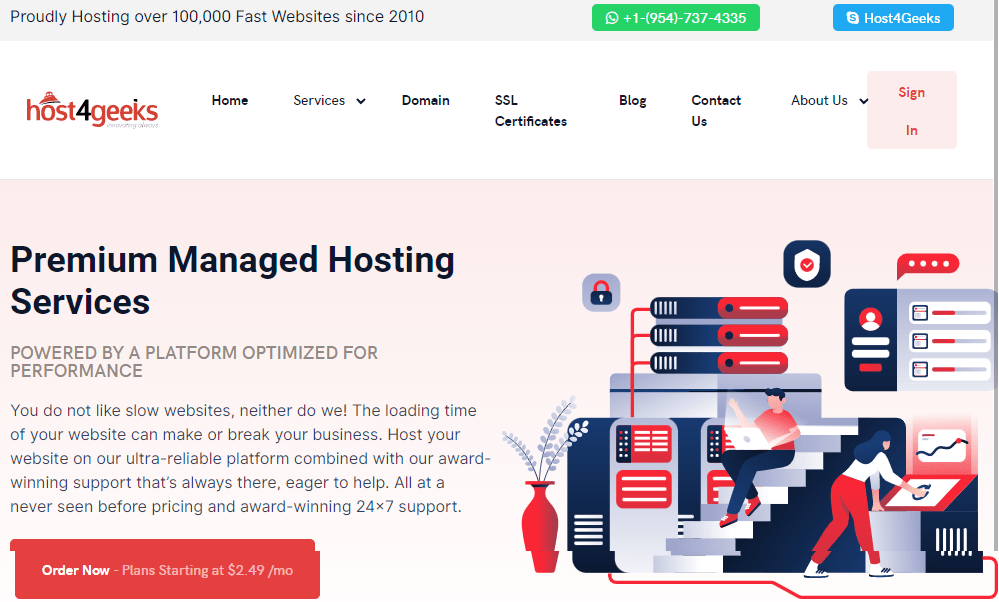The width and height of the screenshot is (999, 602).
Task: Click the padlock icon in hero illustration
Action: [601, 292]
